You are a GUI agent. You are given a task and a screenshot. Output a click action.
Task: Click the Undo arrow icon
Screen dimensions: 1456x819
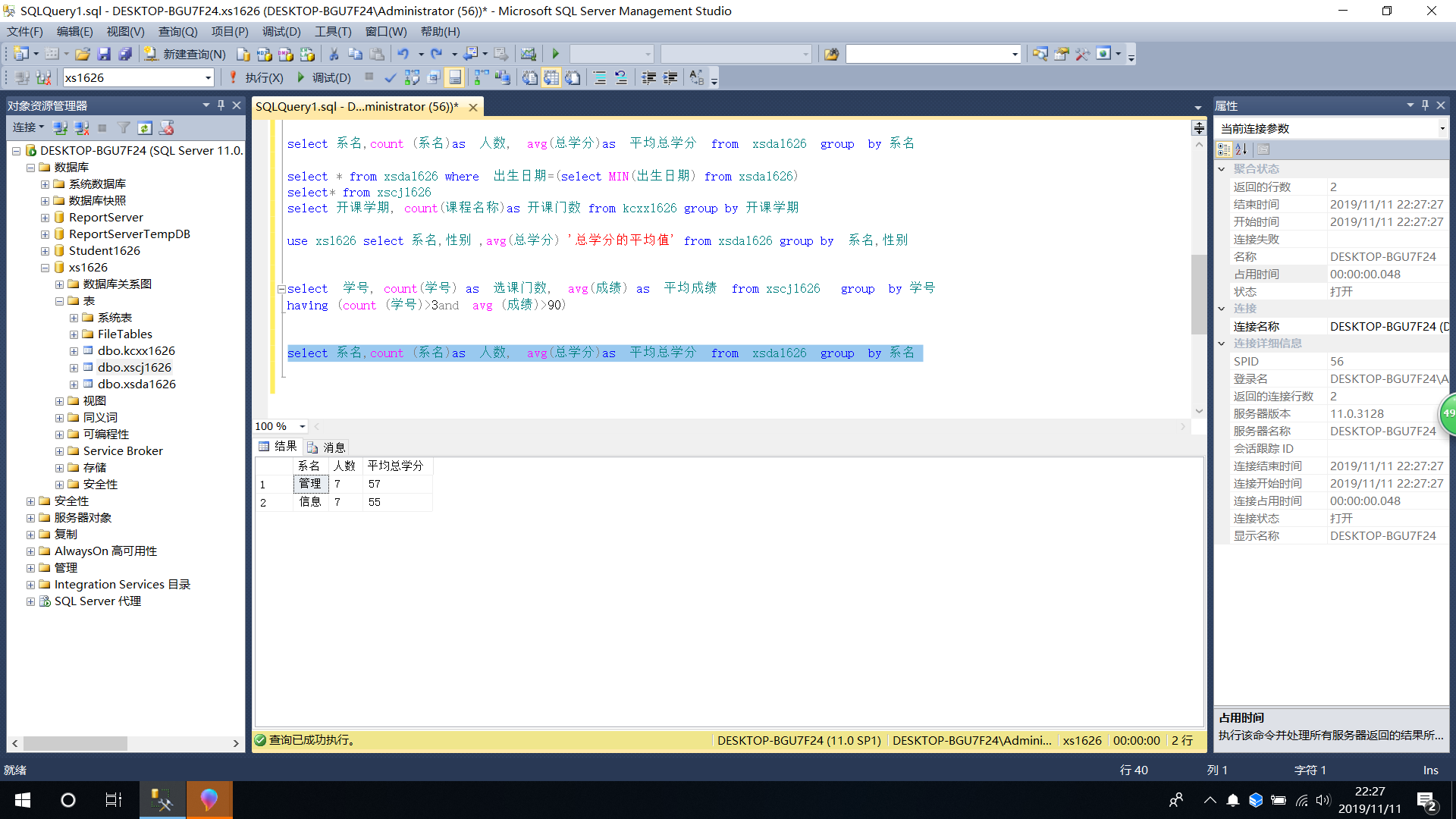click(403, 54)
